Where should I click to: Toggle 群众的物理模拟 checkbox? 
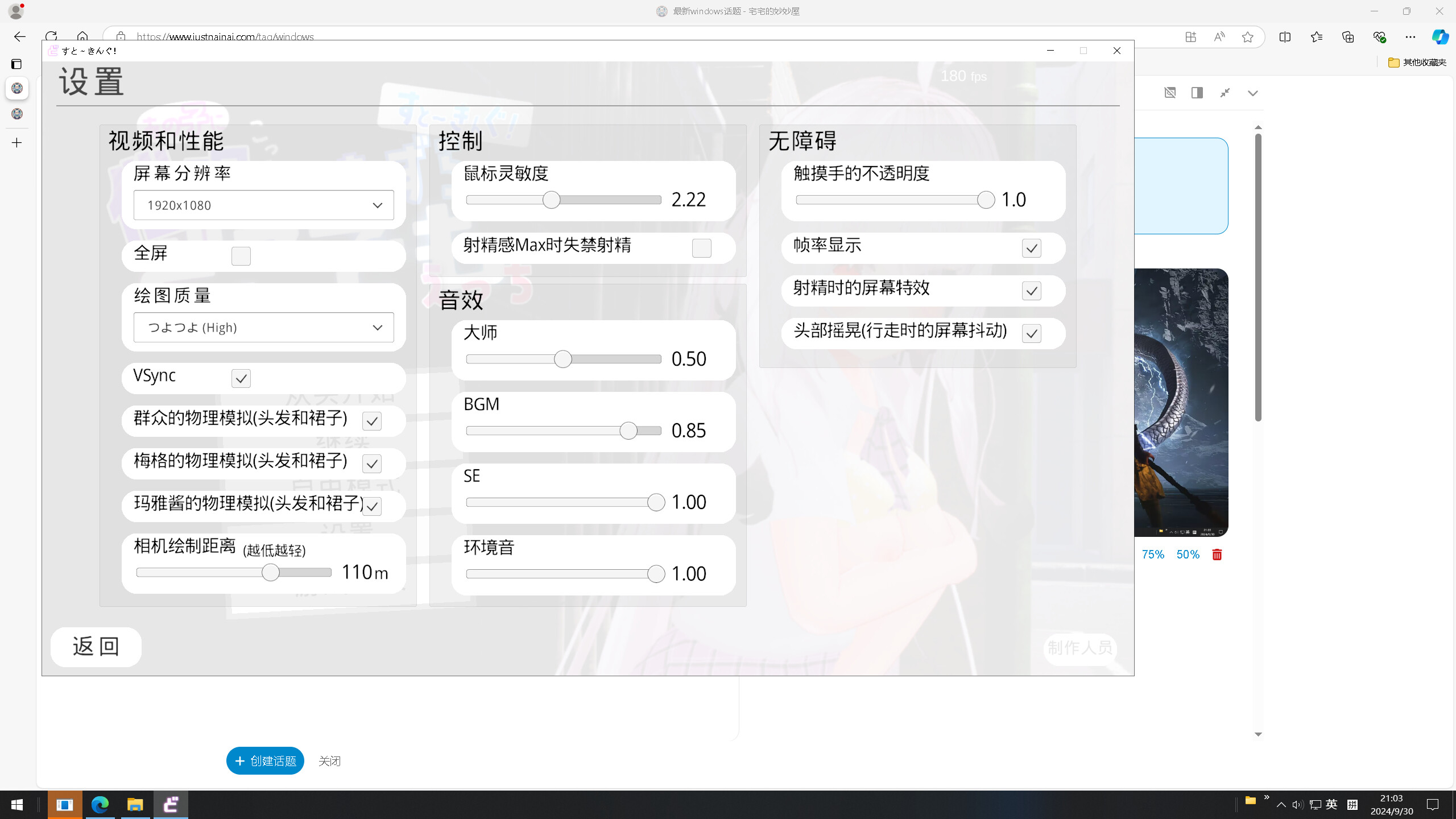click(372, 421)
